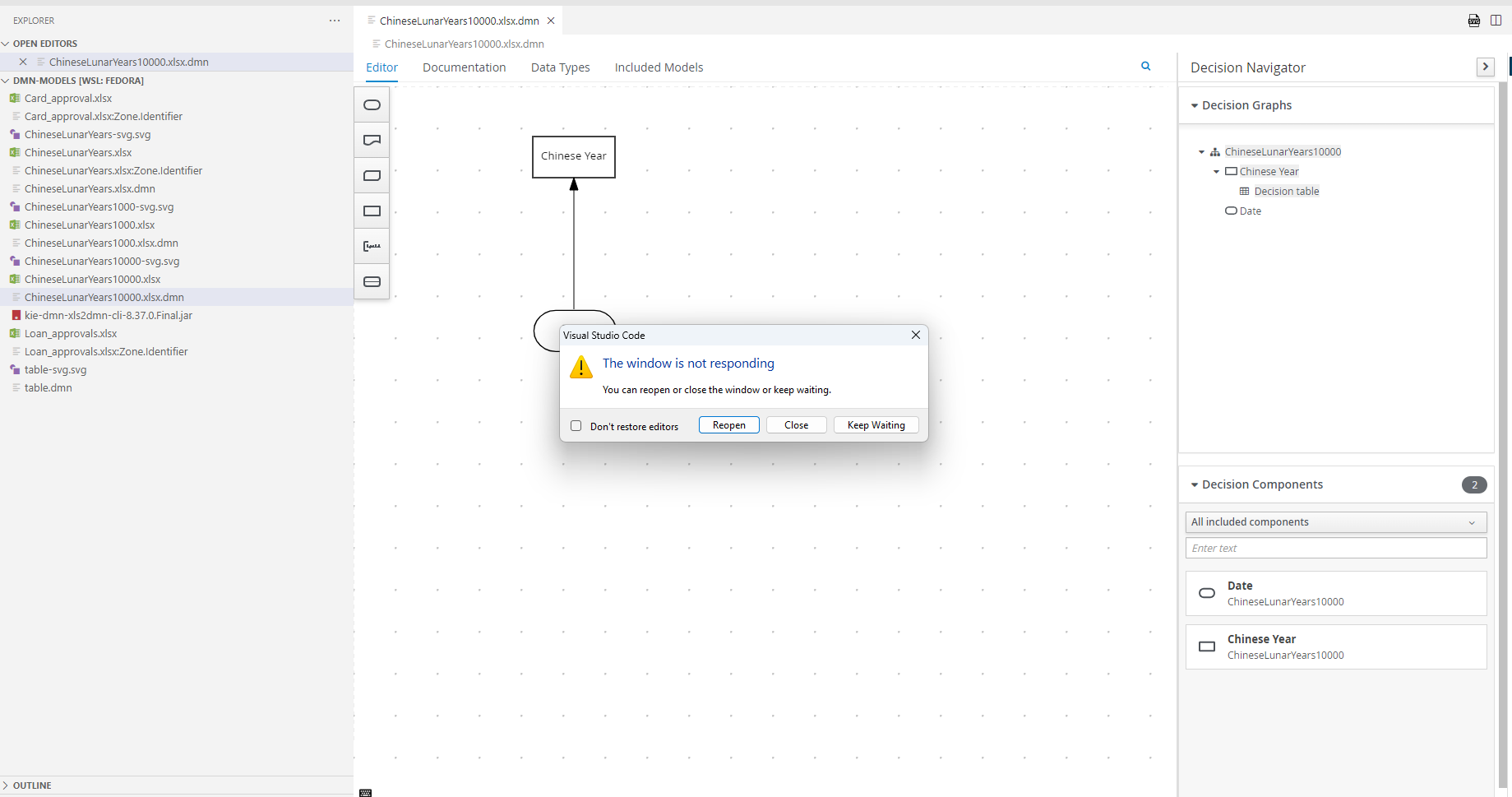
Task: Open the All included components dropdown
Action: [x=1336, y=522]
